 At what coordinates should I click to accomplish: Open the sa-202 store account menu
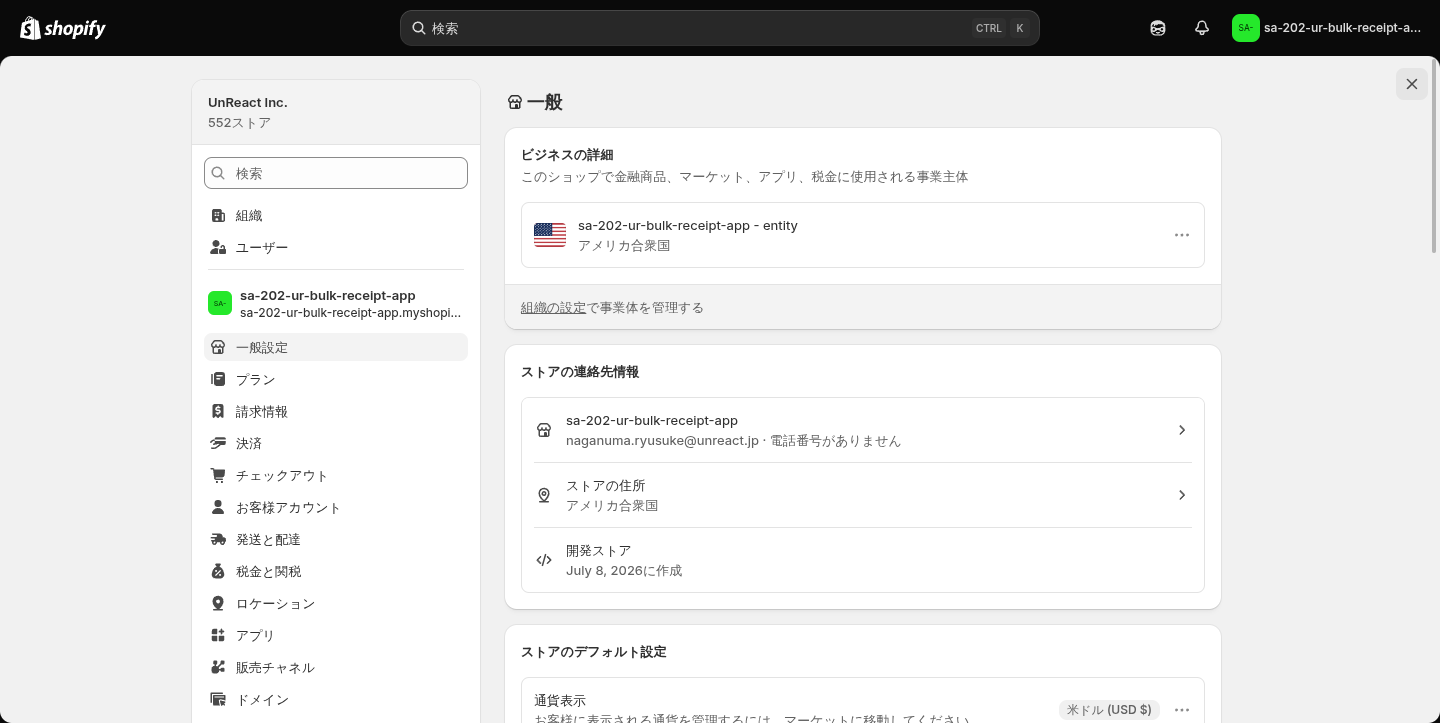point(1327,28)
